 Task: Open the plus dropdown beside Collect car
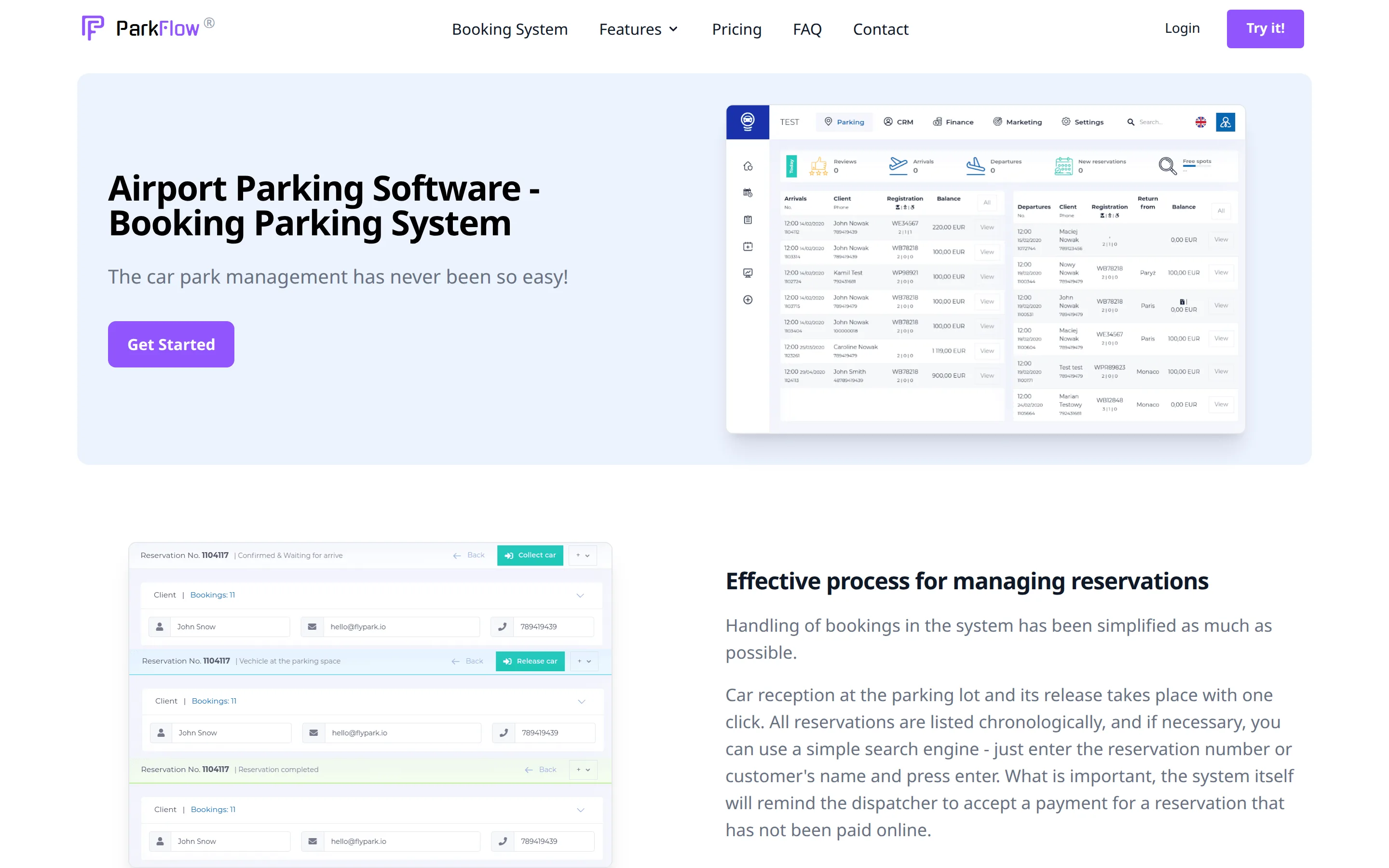tap(583, 555)
